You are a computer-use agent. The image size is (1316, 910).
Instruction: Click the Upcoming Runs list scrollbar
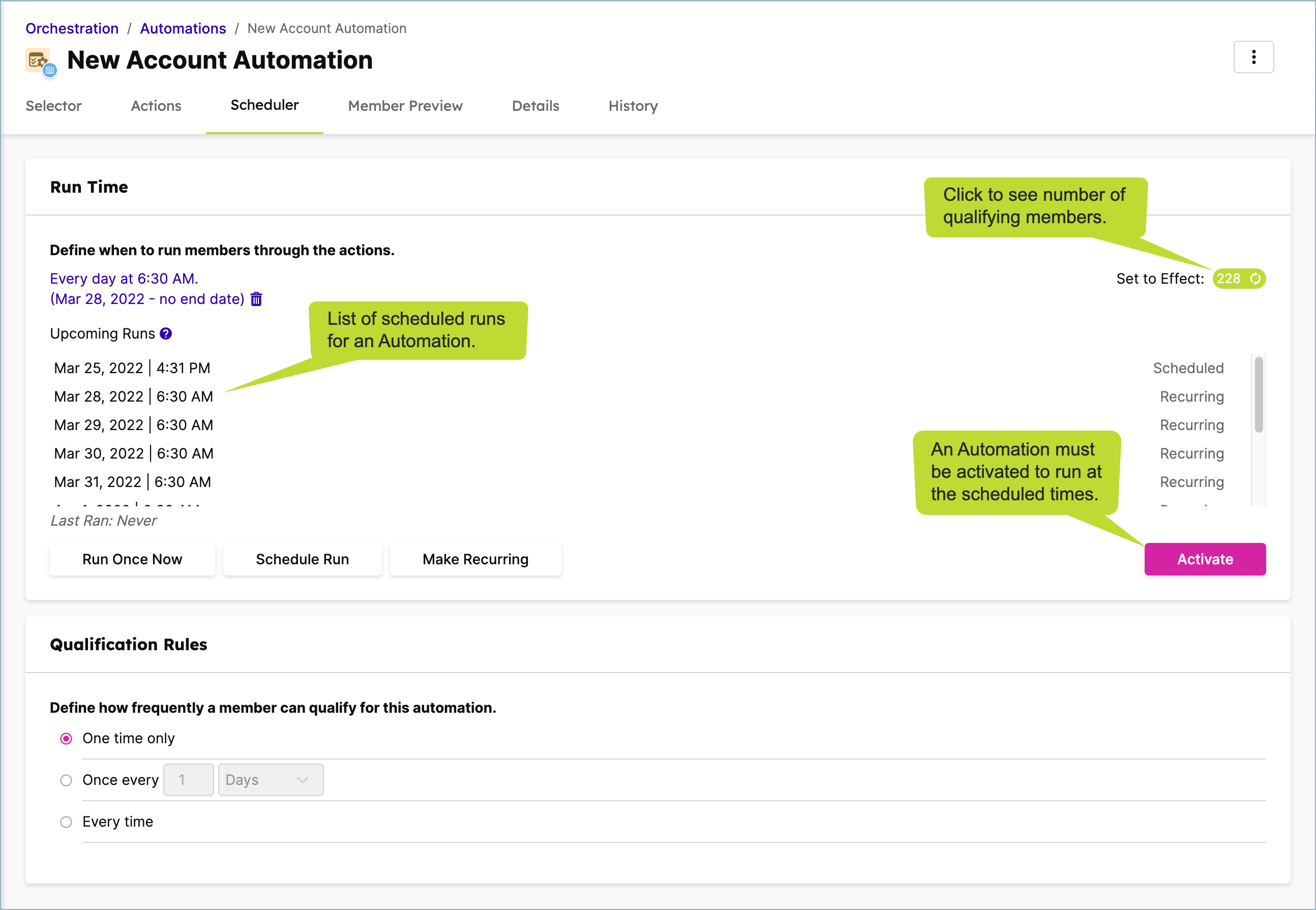1259,395
